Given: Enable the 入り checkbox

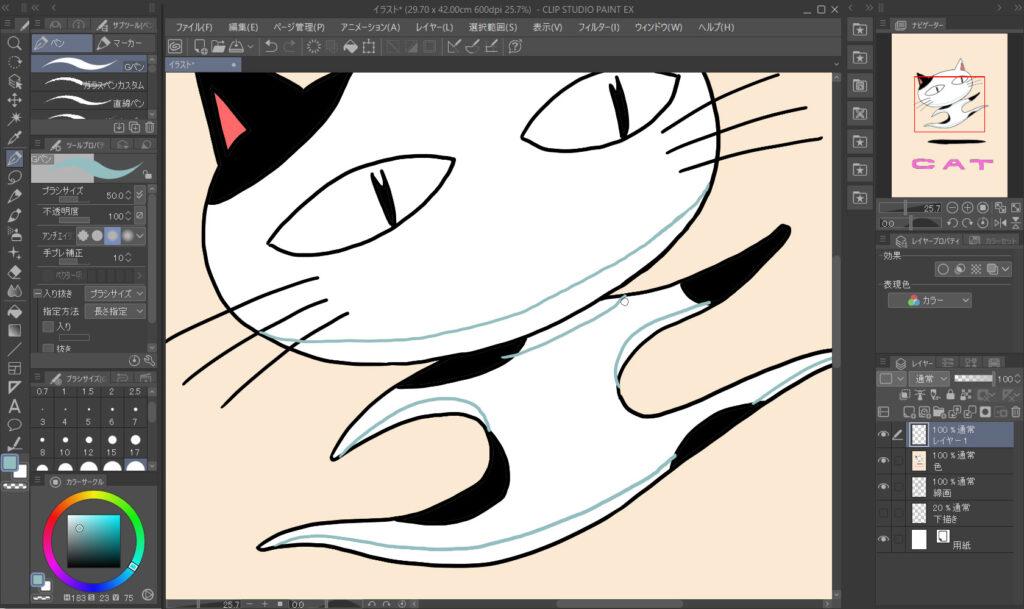Looking at the screenshot, I should tap(48, 326).
